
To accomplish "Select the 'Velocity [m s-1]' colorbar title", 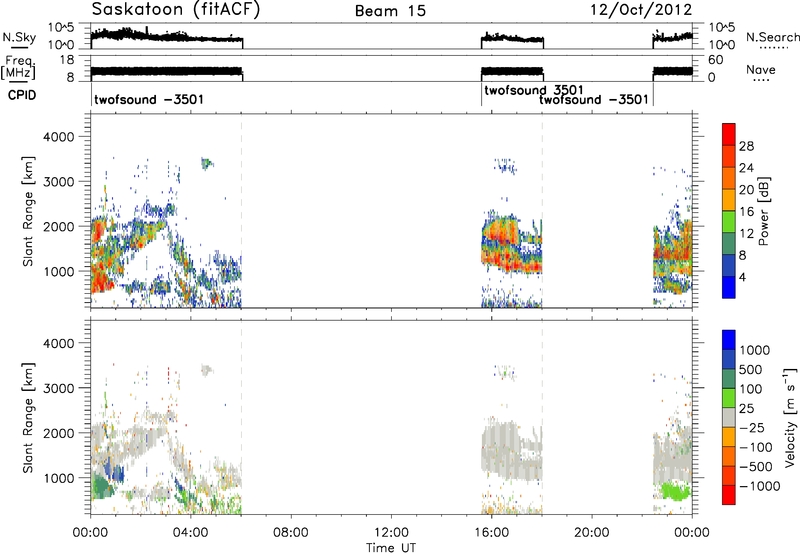I will (x=790, y=417).
